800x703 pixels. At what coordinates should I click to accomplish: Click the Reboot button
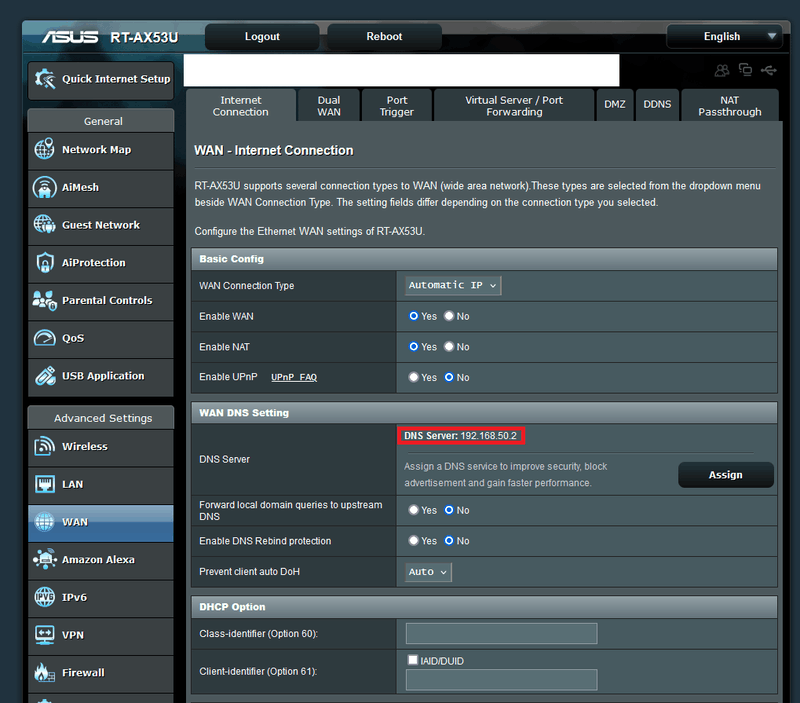click(x=384, y=36)
